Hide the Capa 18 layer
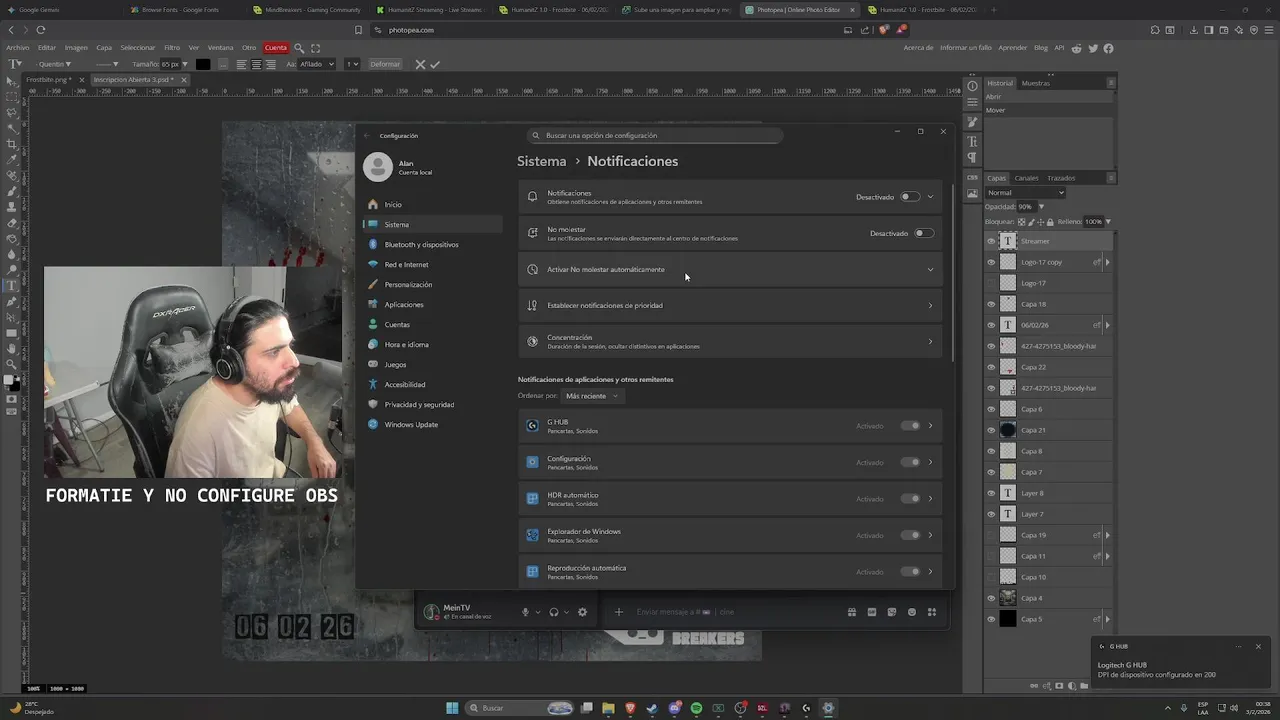This screenshot has width=1280, height=720. coord(991,304)
